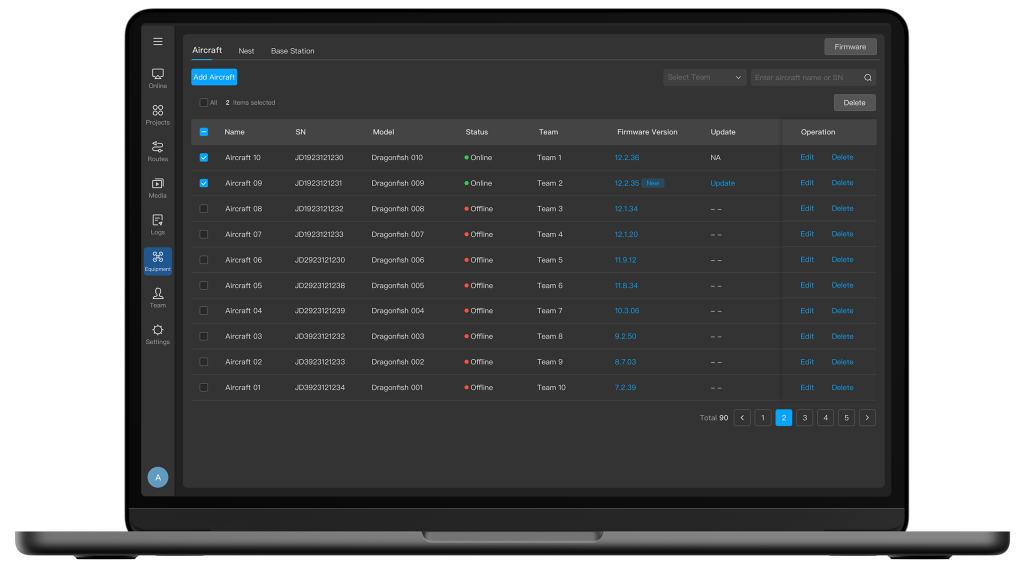The image size is (1024, 568).
Task: Switch to the Nest tab
Action: [x=246, y=51]
